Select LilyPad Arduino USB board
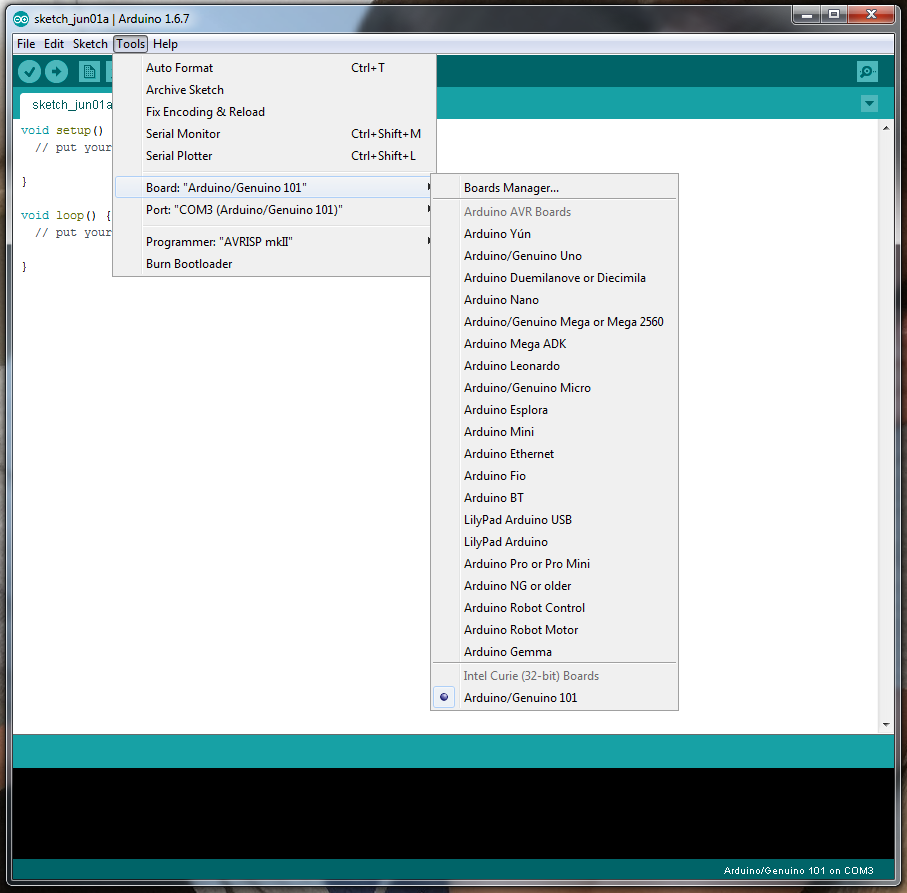This screenshot has width=907, height=893. 554,519
